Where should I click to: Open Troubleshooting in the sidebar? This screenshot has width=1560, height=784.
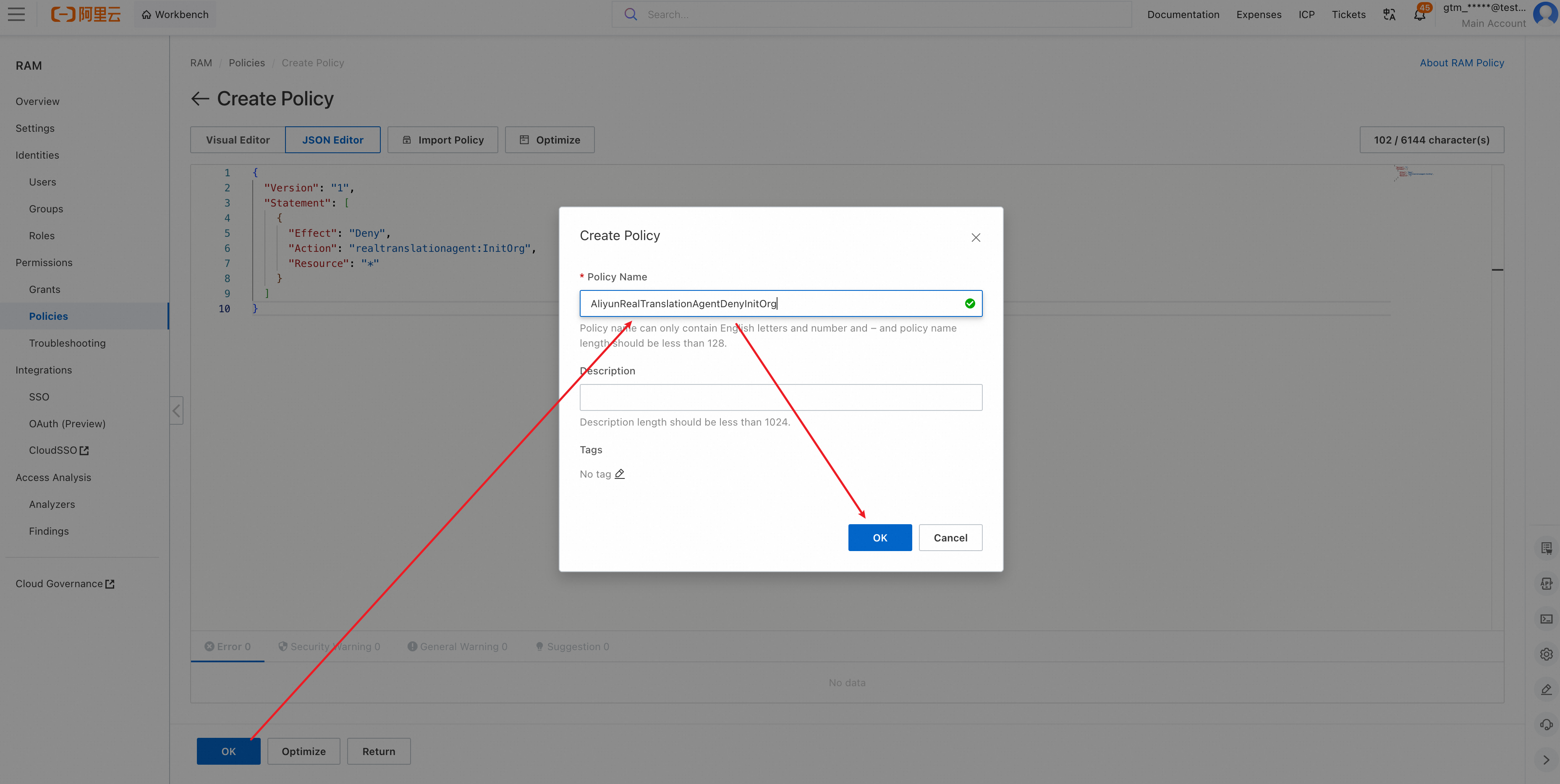(67, 343)
